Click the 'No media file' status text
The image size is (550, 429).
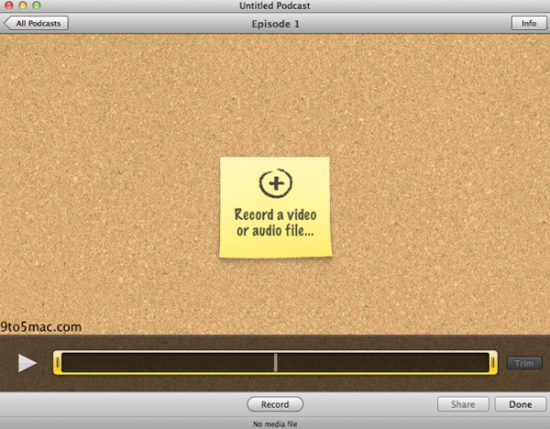[x=275, y=424]
